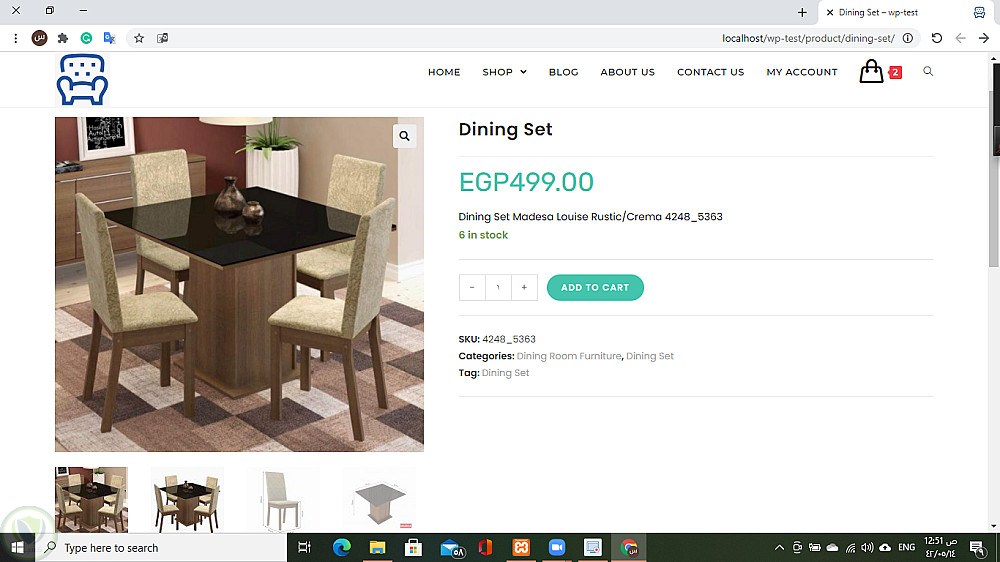Open the Dining Room Furniture category link
This screenshot has width=1000, height=562.
569,356
